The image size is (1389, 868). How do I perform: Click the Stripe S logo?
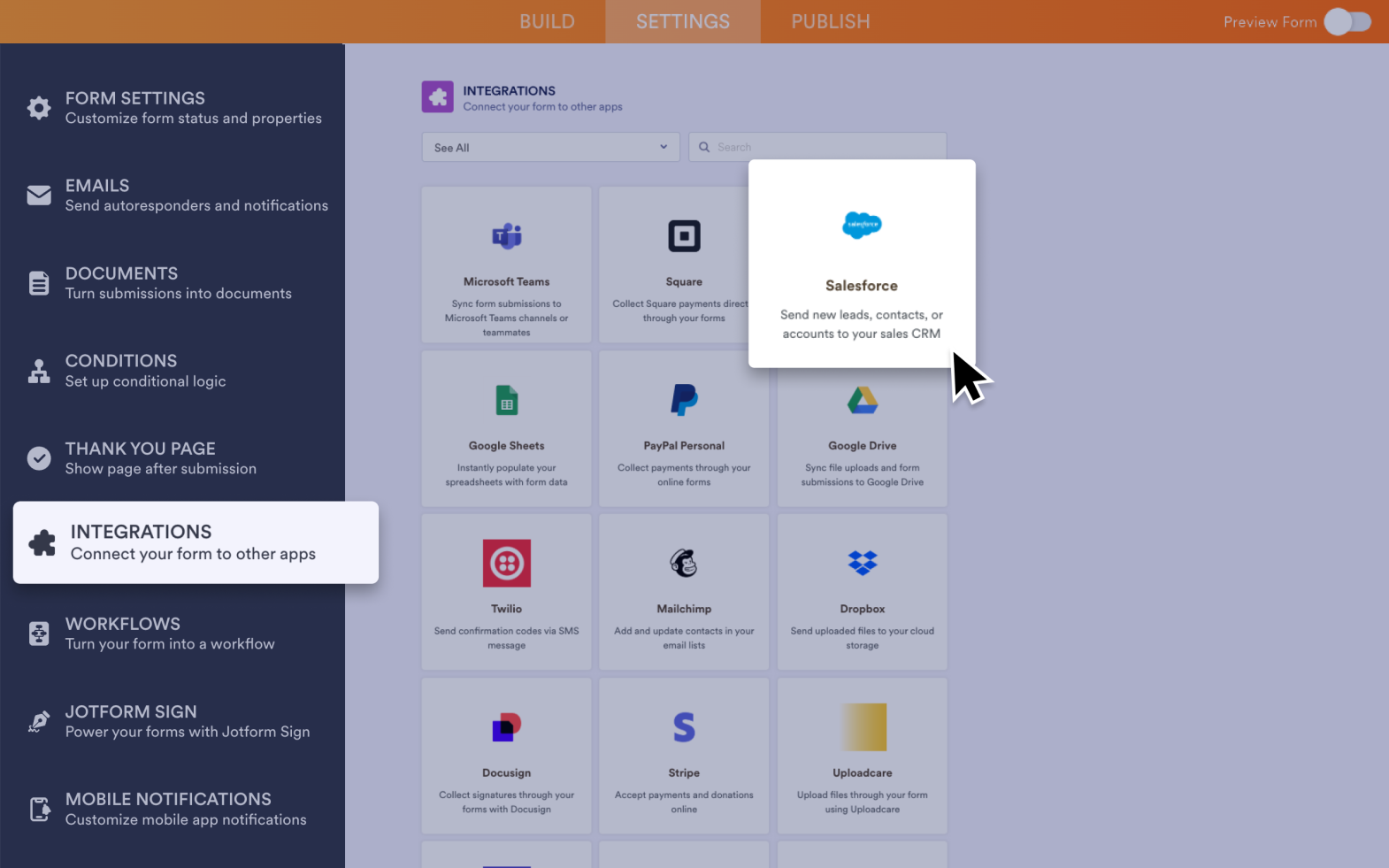pos(684,727)
